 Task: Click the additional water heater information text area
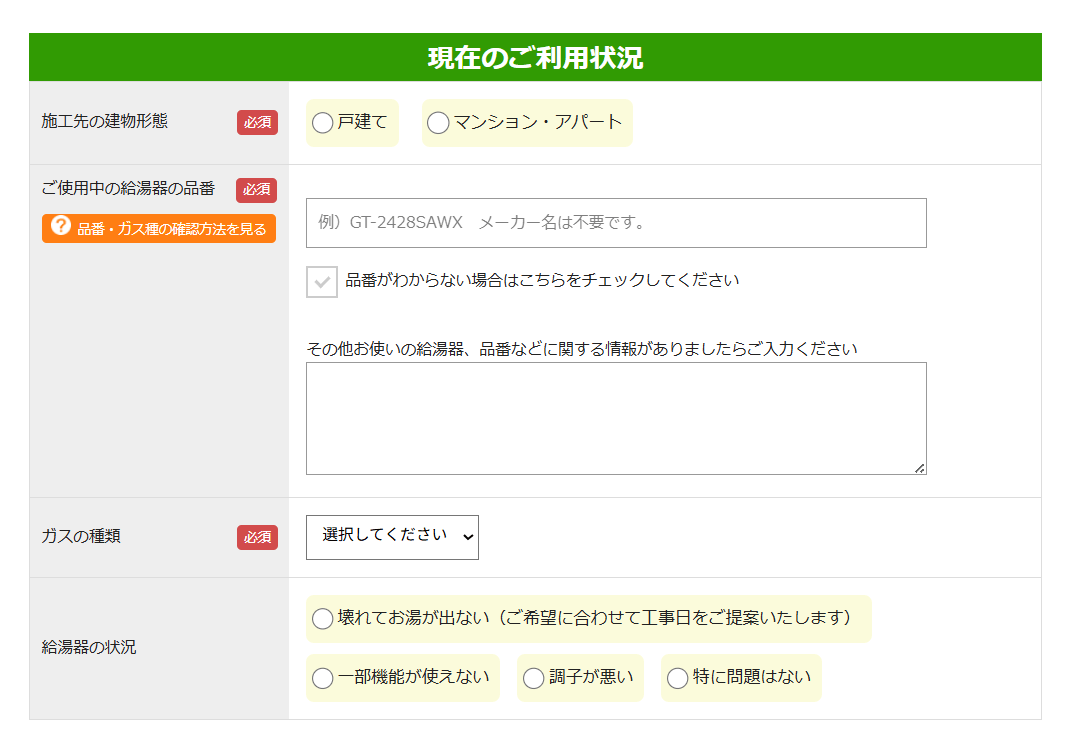click(x=616, y=418)
